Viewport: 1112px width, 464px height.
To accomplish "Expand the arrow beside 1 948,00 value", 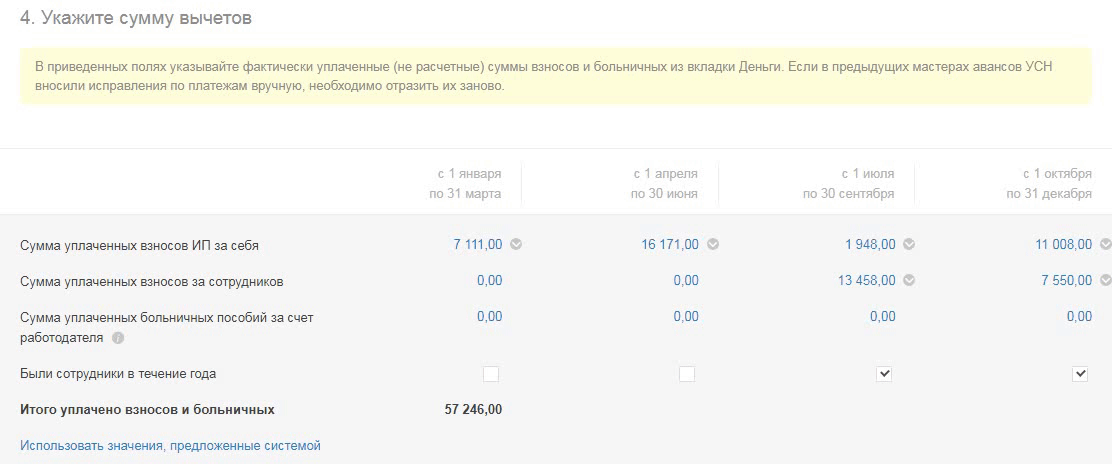I will tap(909, 244).
